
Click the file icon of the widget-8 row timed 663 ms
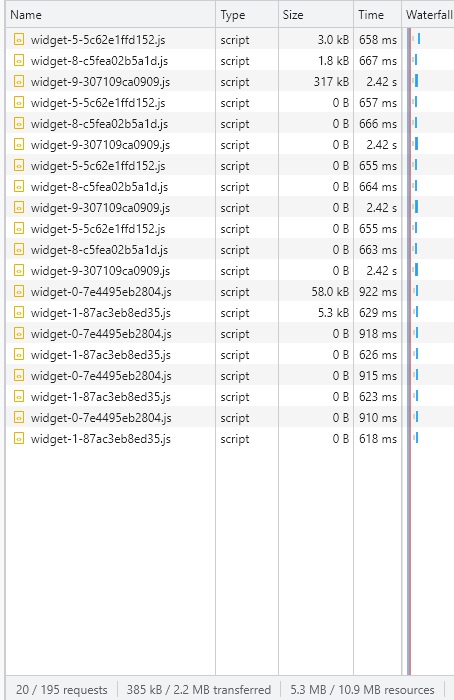point(19,249)
